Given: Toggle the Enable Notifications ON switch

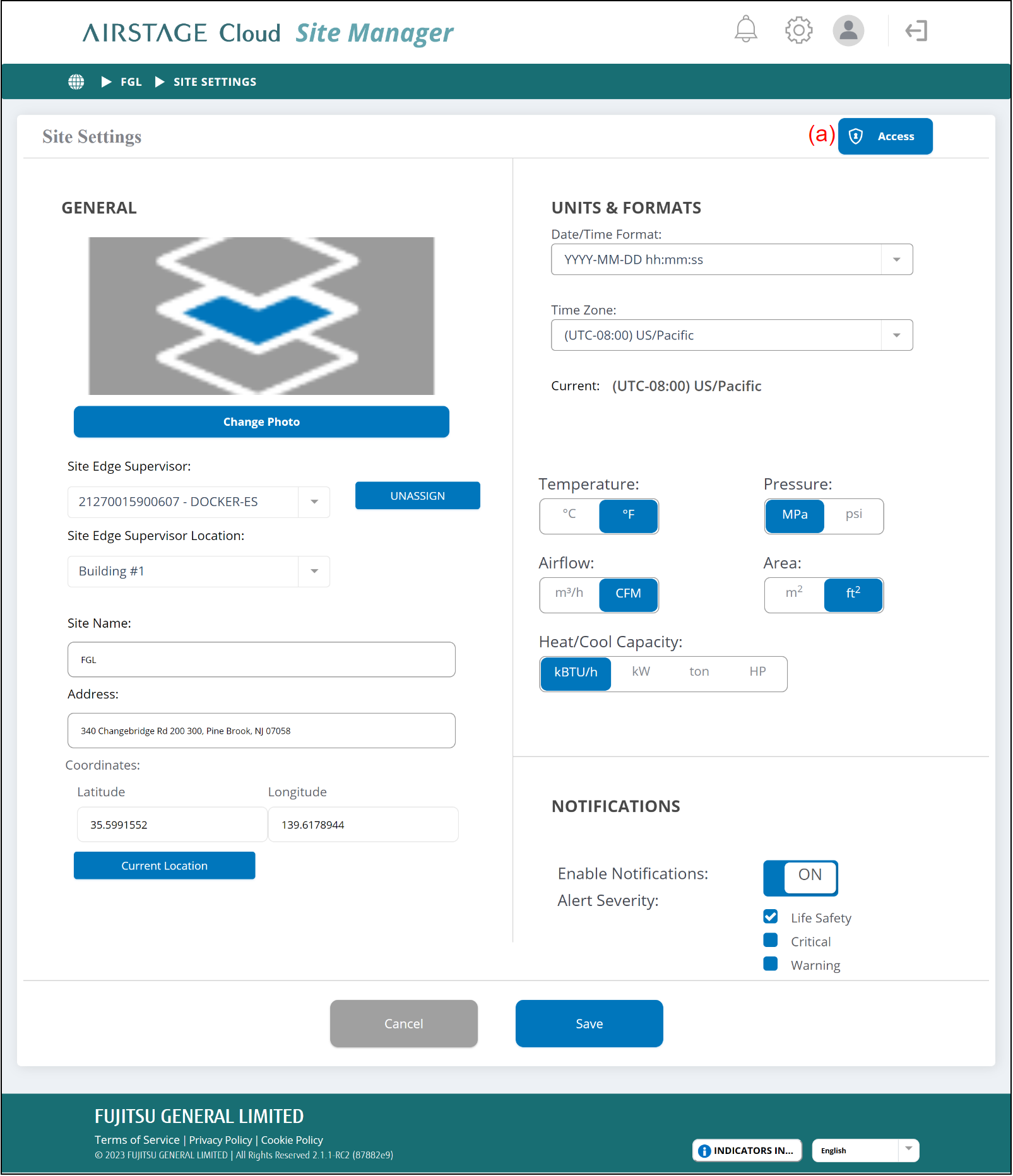Looking at the screenshot, I should pyautogui.click(x=800, y=878).
